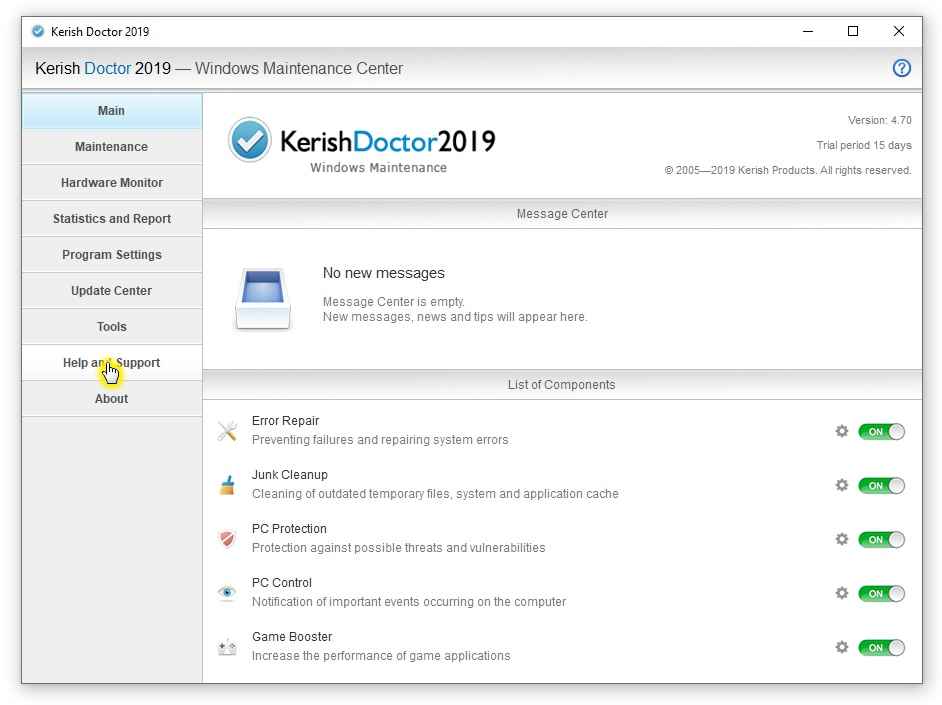Disable the Junk Cleanup toggle
Screen dimensions: 942x705
coord(881,486)
